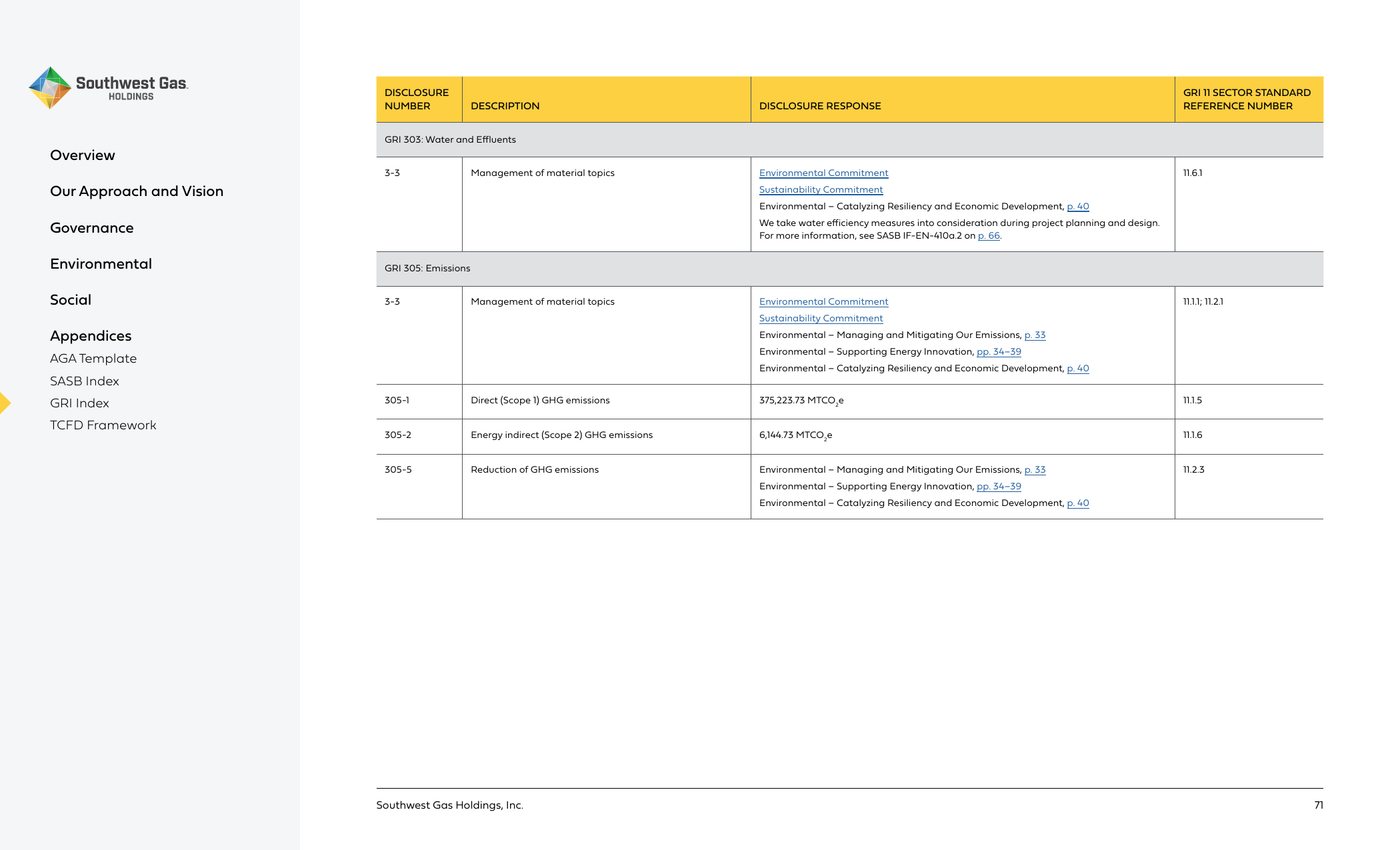Open the SASB Index appendix
This screenshot has height=850, width=1400.
tap(85, 381)
